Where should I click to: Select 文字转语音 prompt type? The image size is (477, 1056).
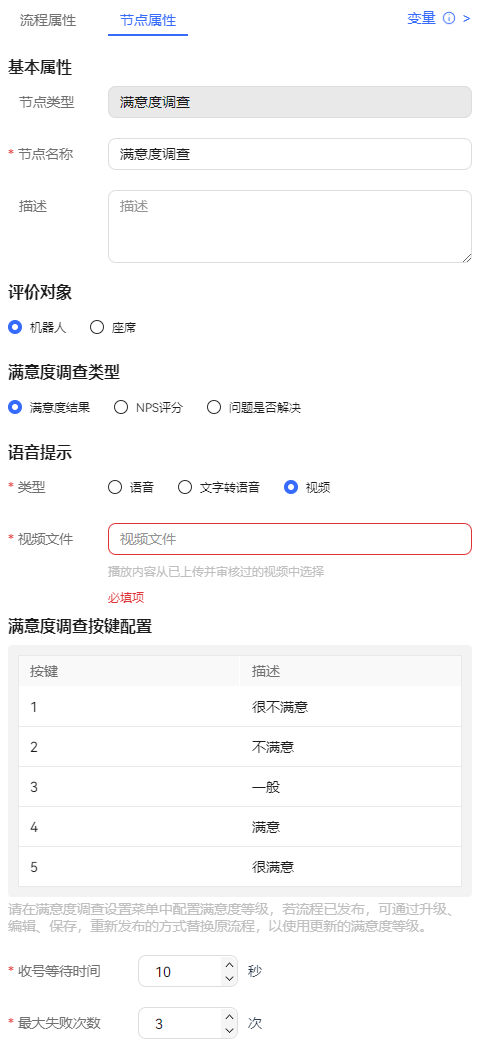(185, 488)
